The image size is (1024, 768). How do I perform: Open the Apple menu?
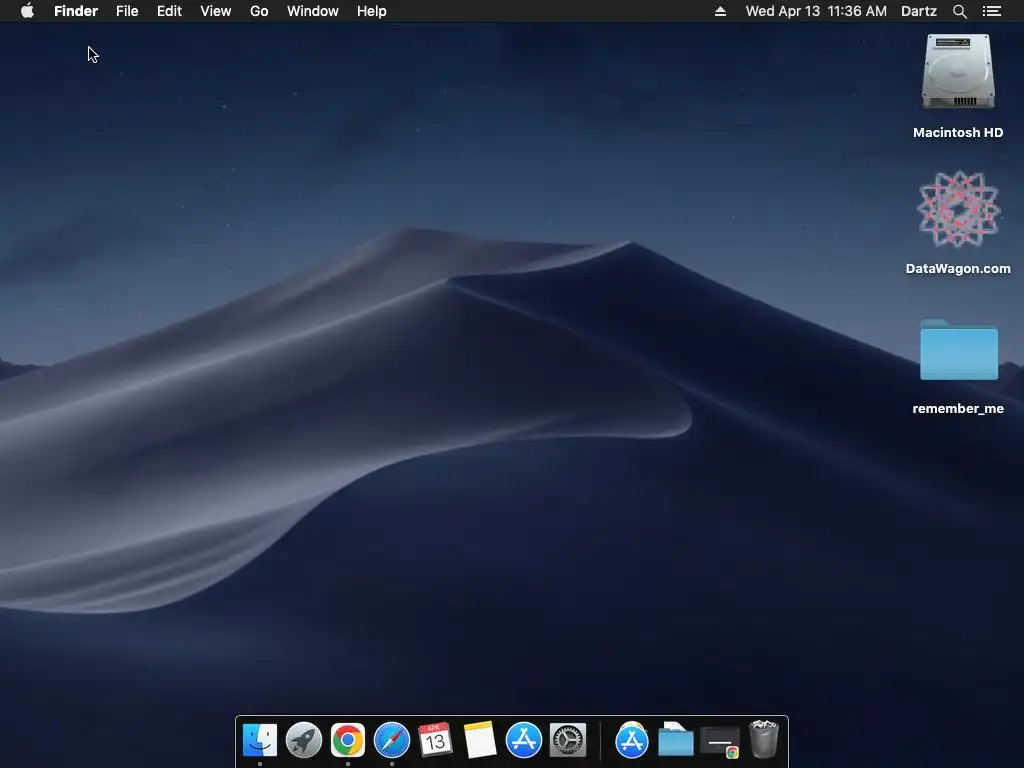coord(27,11)
